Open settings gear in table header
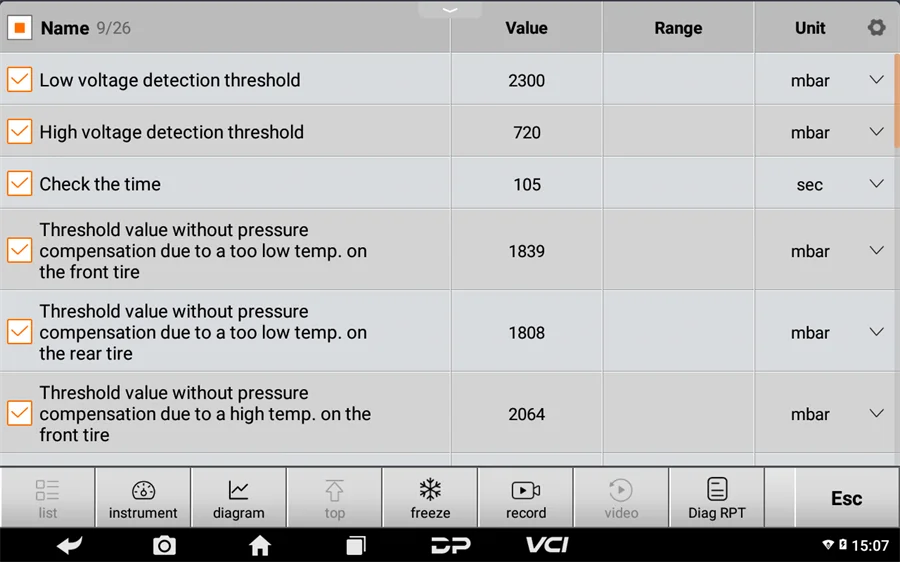 coord(876,28)
